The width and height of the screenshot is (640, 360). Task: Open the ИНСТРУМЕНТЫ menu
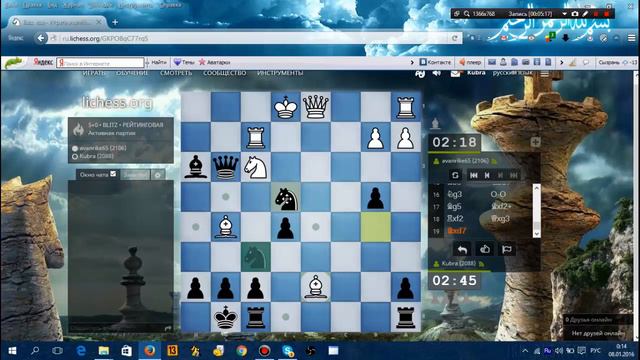(x=280, y=73)
